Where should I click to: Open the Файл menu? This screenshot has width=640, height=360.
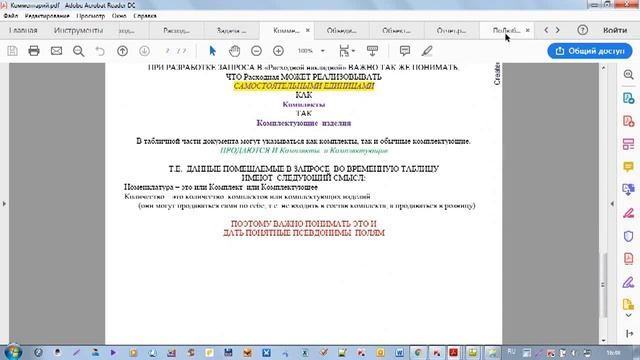pyautogui.click(x=11, y=16)
